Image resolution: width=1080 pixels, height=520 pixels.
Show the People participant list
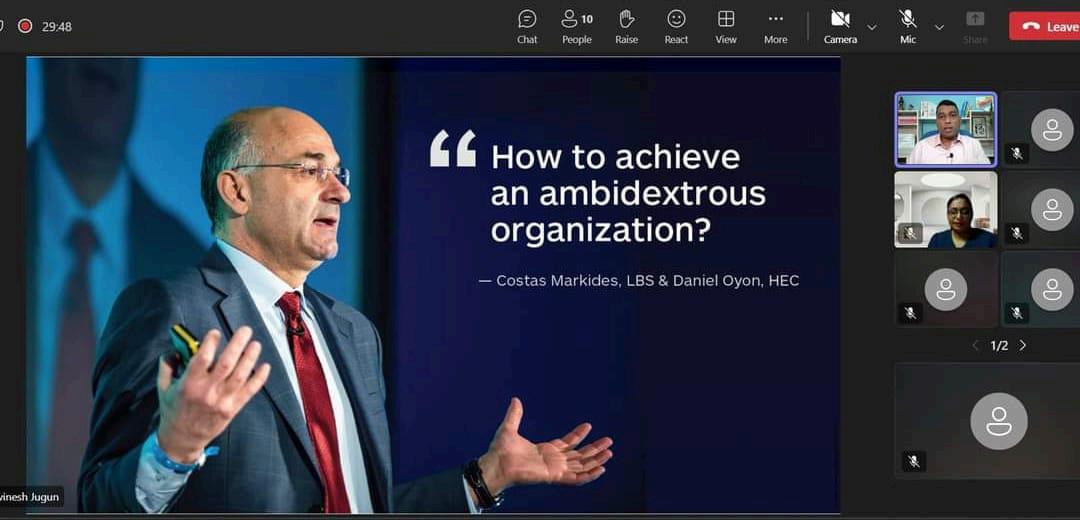pyautogui.click(x=577, y=27)
